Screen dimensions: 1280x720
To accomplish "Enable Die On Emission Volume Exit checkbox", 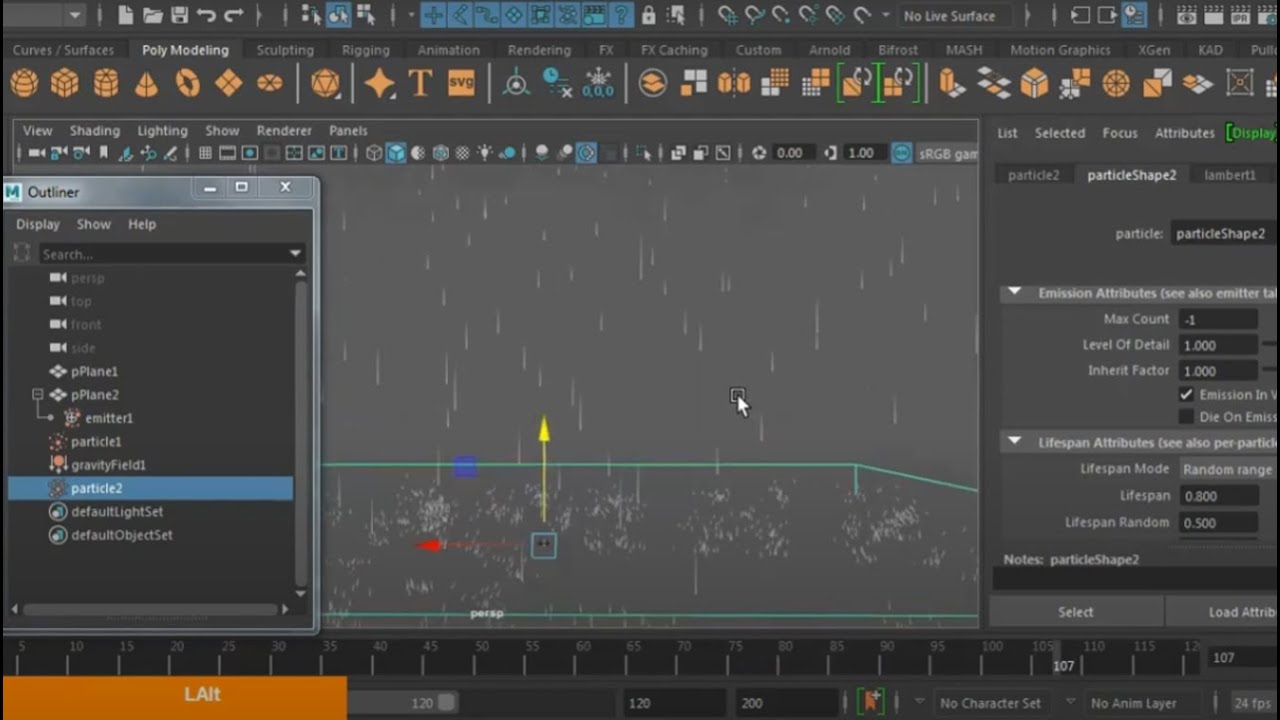I will click(1186, 417).
